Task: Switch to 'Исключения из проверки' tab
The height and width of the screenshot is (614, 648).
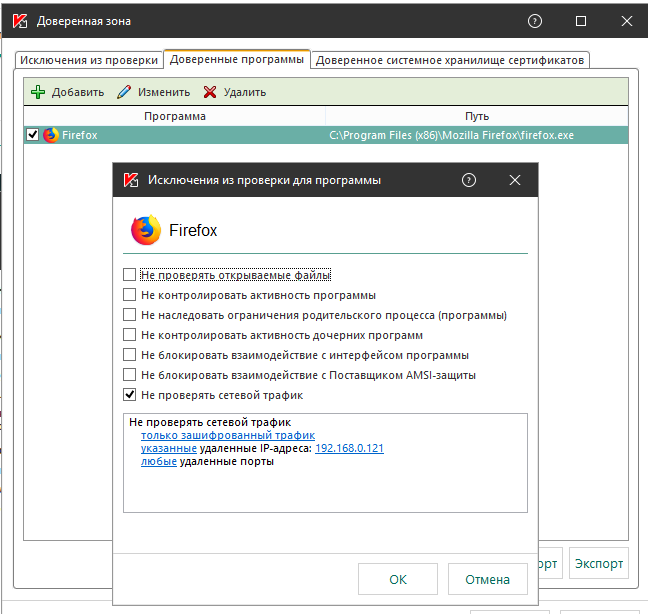Action: coord(89,60)
